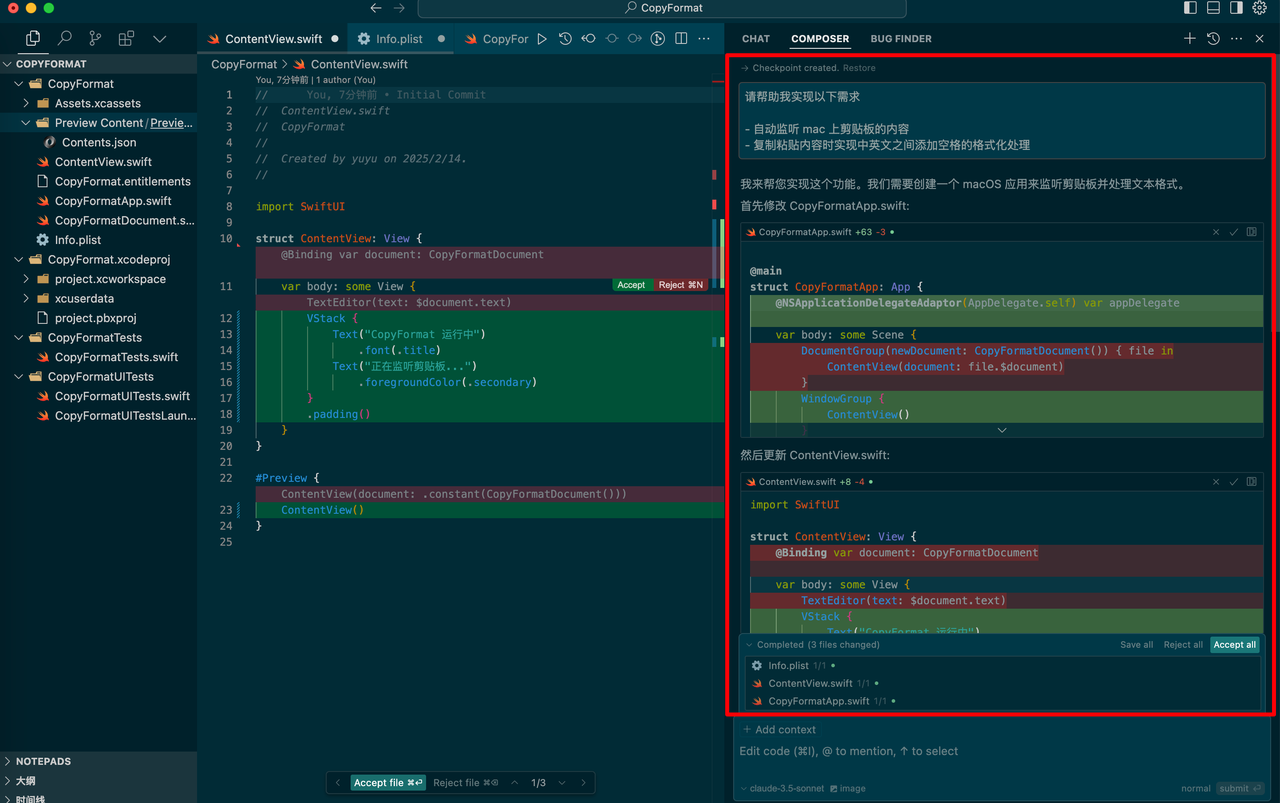Click the inline Reject ⌘N button
This screenshot has height=803, width=1280.
[681, 285]
